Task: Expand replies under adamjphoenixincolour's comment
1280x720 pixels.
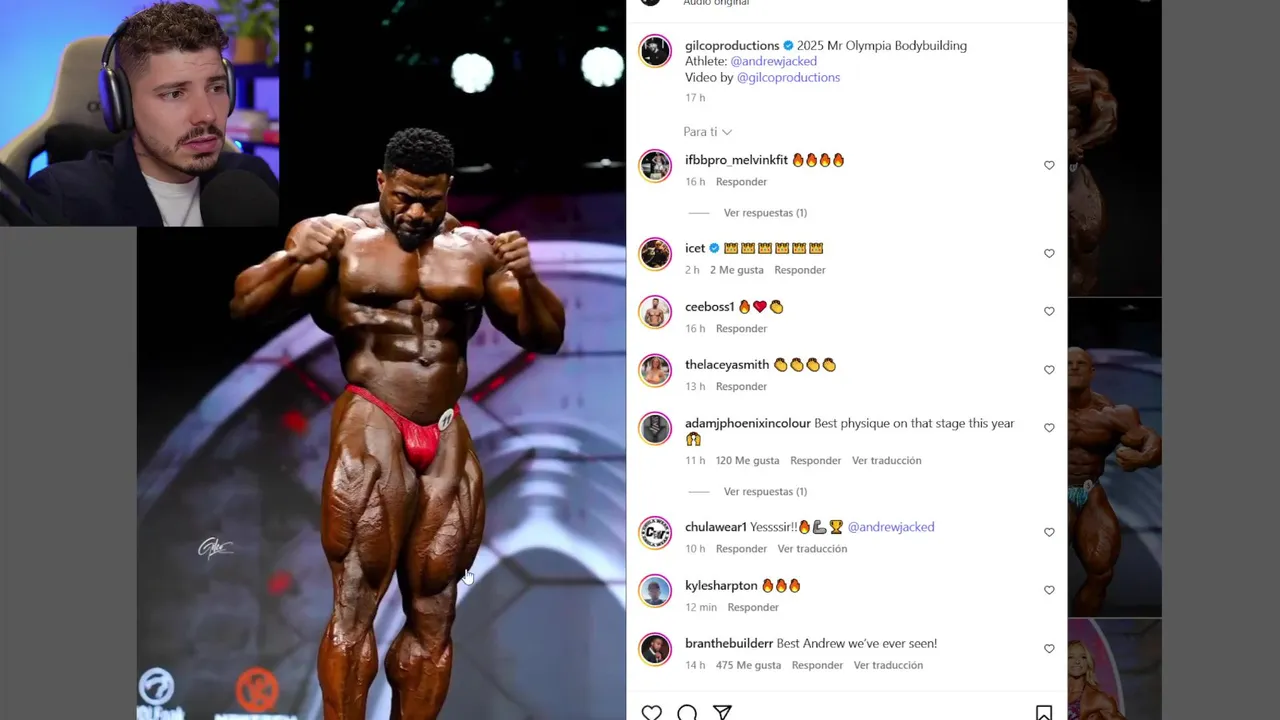Action: [765, 492]
